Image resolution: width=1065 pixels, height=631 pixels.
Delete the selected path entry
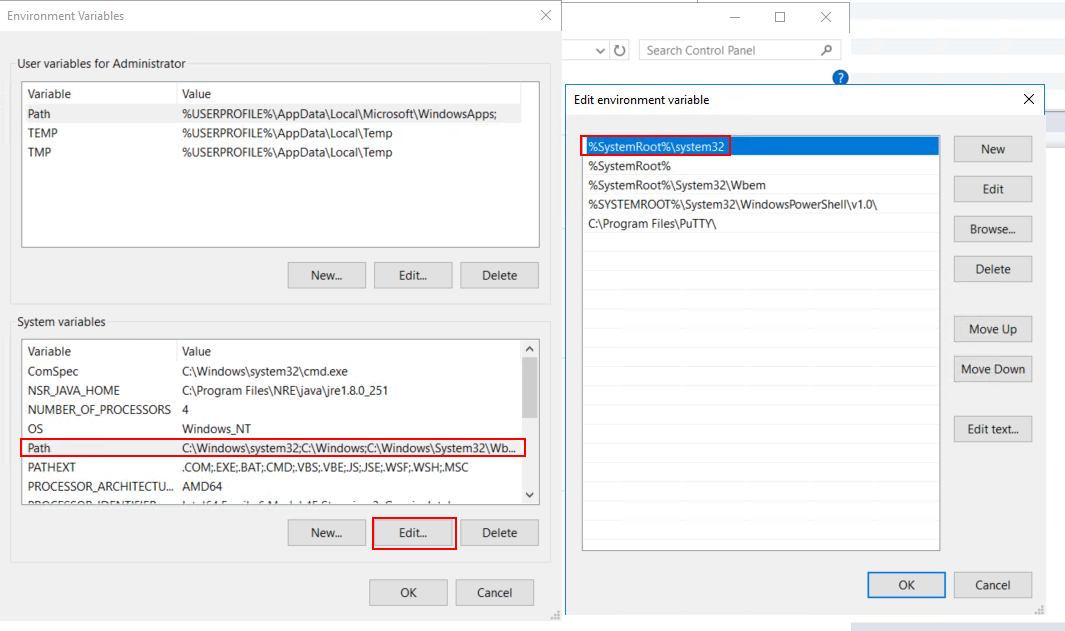[x=992, y=268]
